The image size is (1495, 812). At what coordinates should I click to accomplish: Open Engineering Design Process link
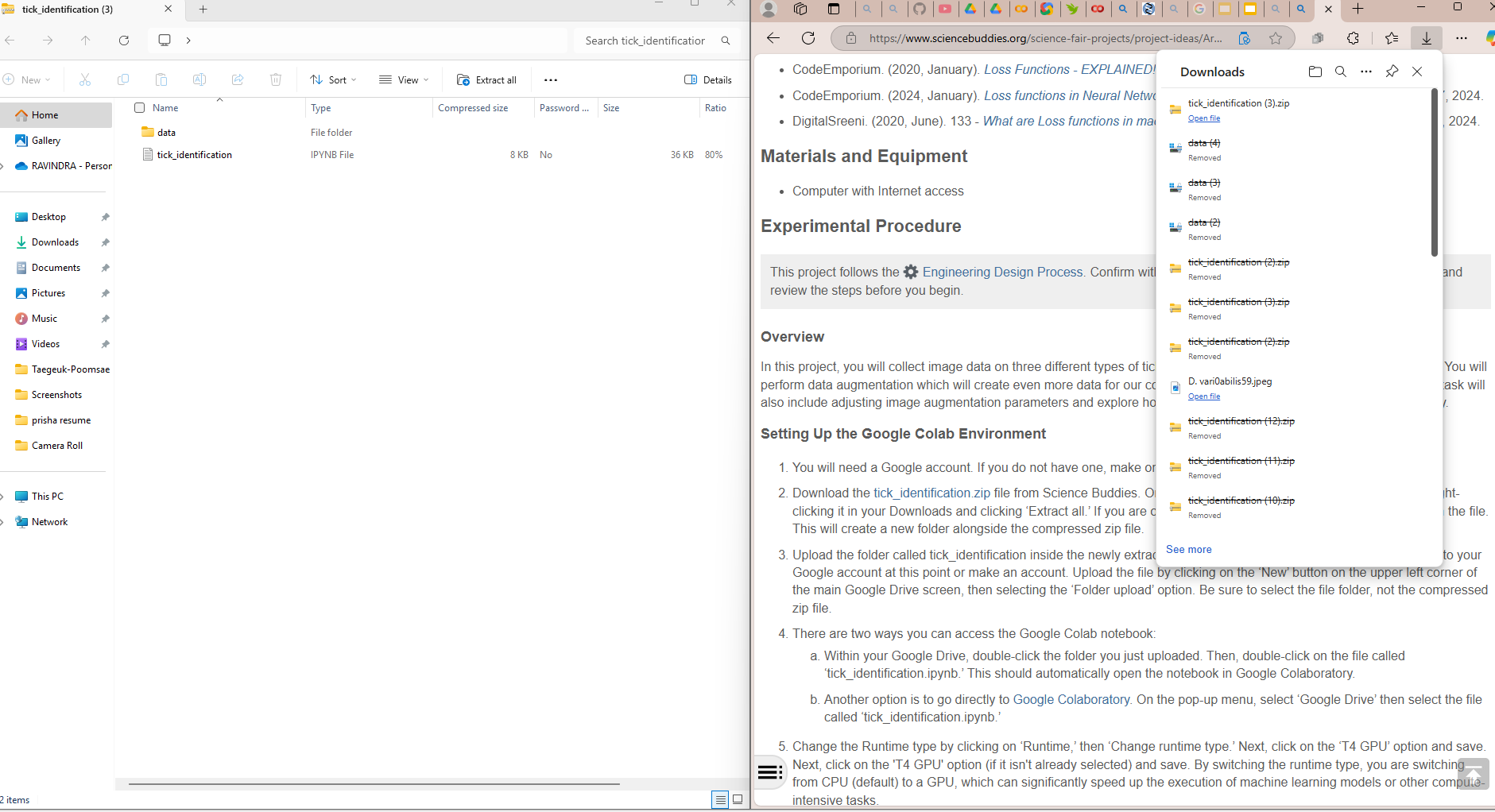point(1002,272)
